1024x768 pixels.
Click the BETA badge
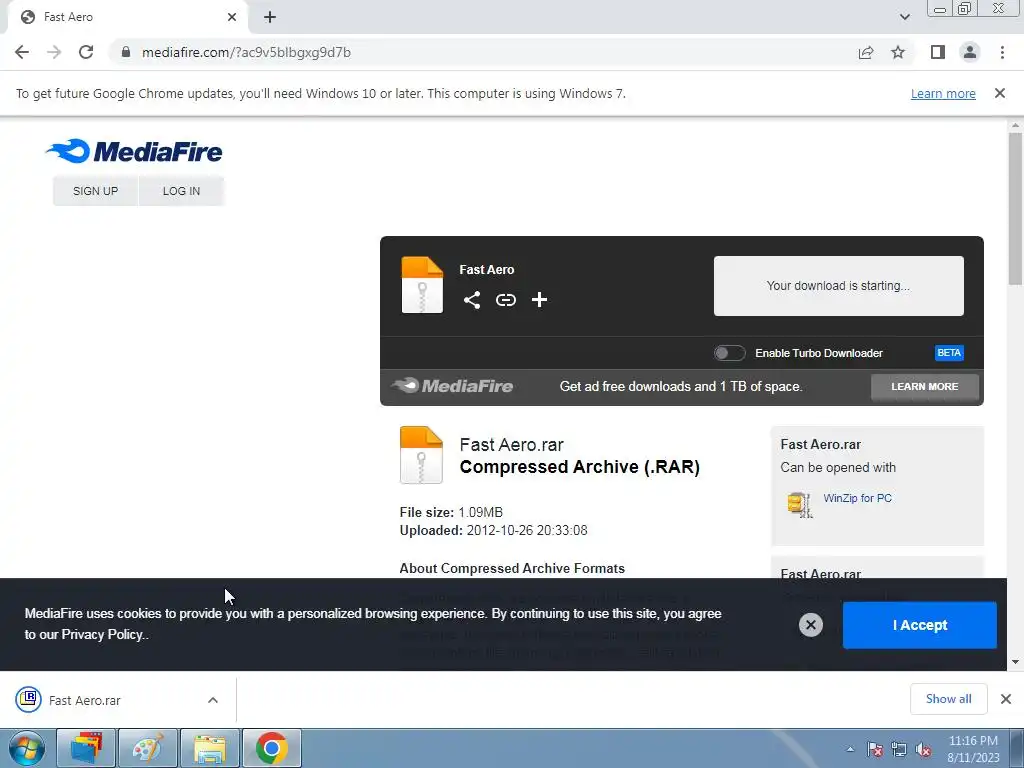[949, 353]
